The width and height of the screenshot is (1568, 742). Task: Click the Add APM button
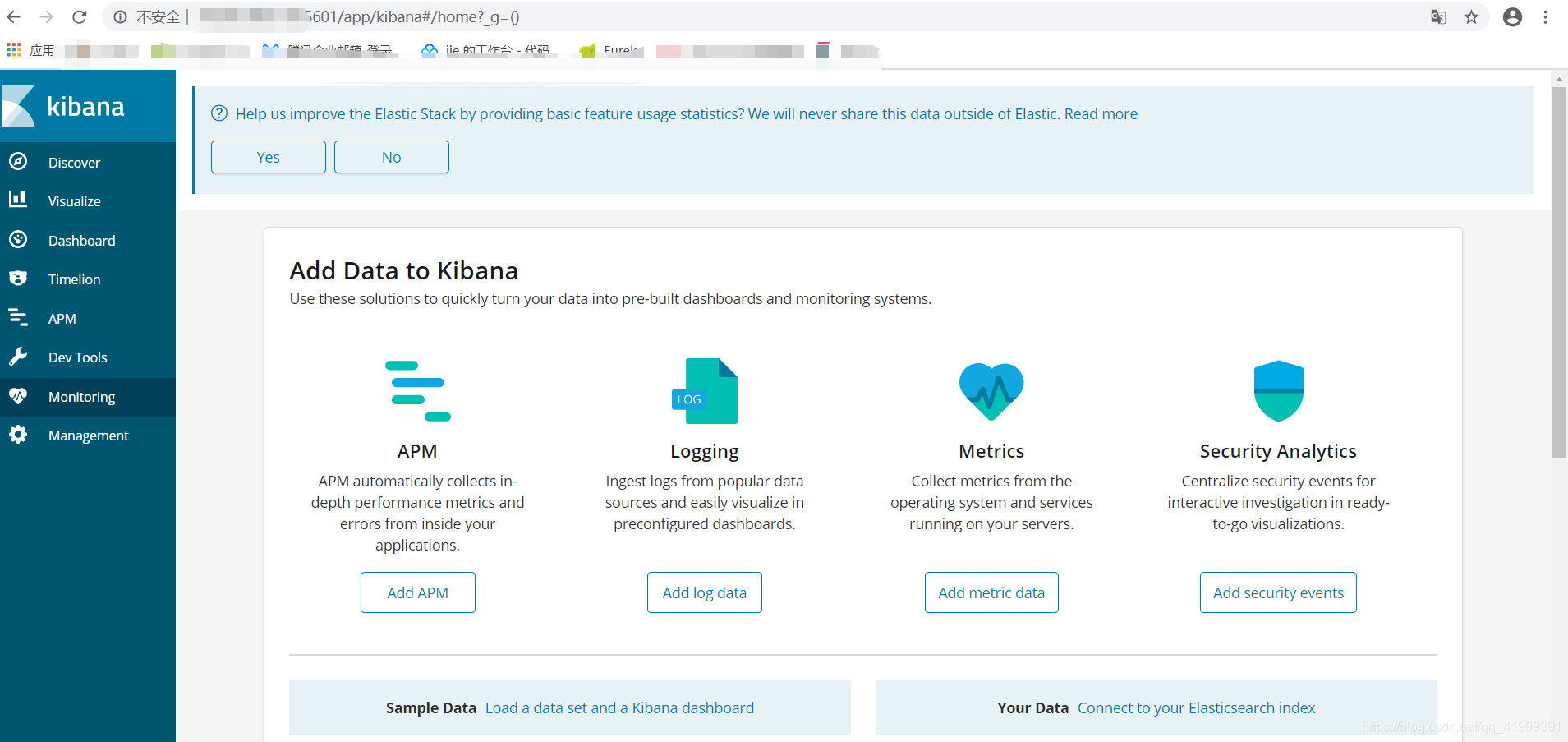[x=418, y=592]
